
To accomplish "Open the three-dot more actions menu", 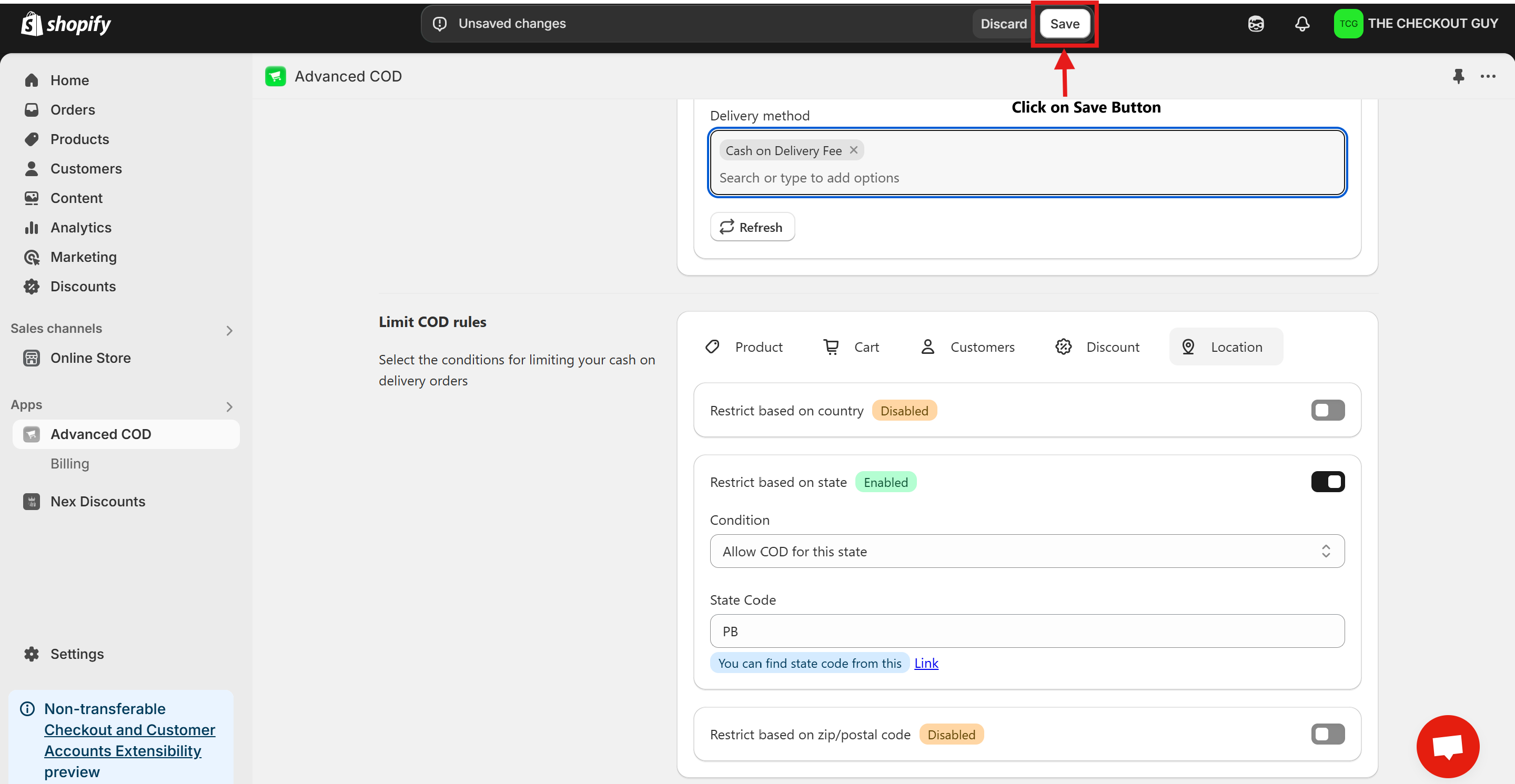I will 1488,76.
